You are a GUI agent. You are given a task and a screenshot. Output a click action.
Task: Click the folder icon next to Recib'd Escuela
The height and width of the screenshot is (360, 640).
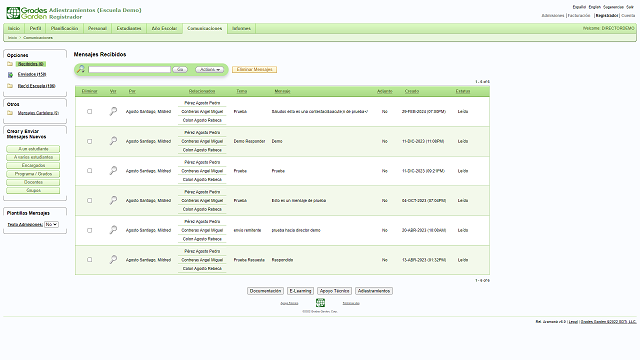(10, 86)
